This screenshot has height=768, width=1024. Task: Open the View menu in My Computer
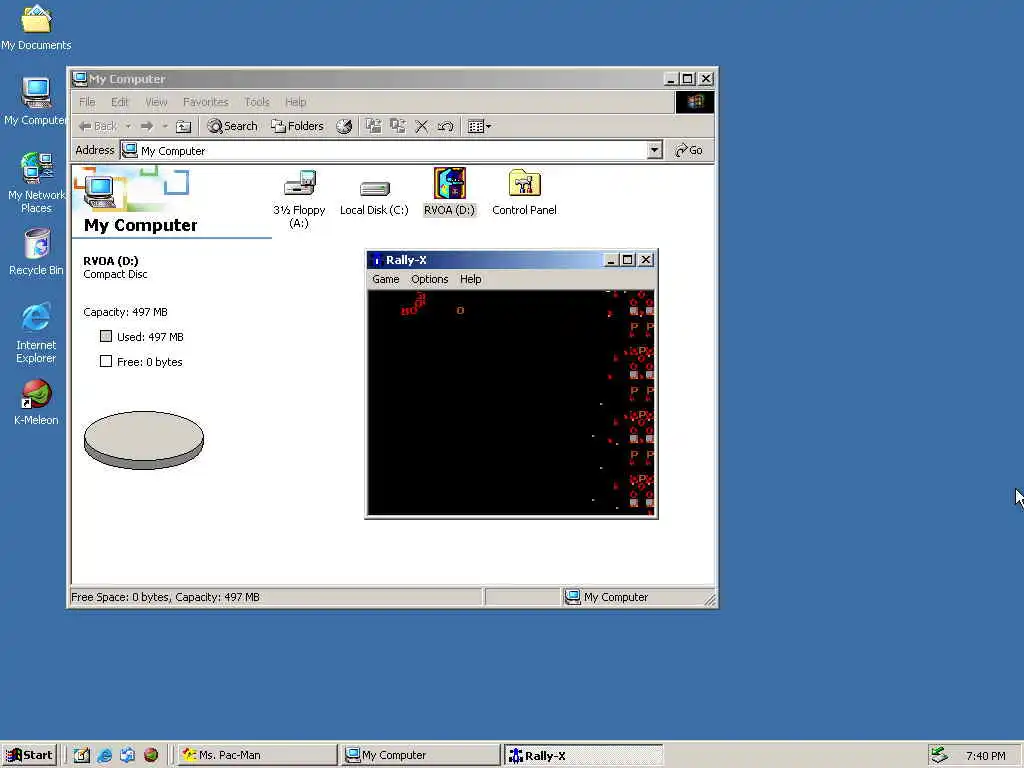tap(156, 102)
